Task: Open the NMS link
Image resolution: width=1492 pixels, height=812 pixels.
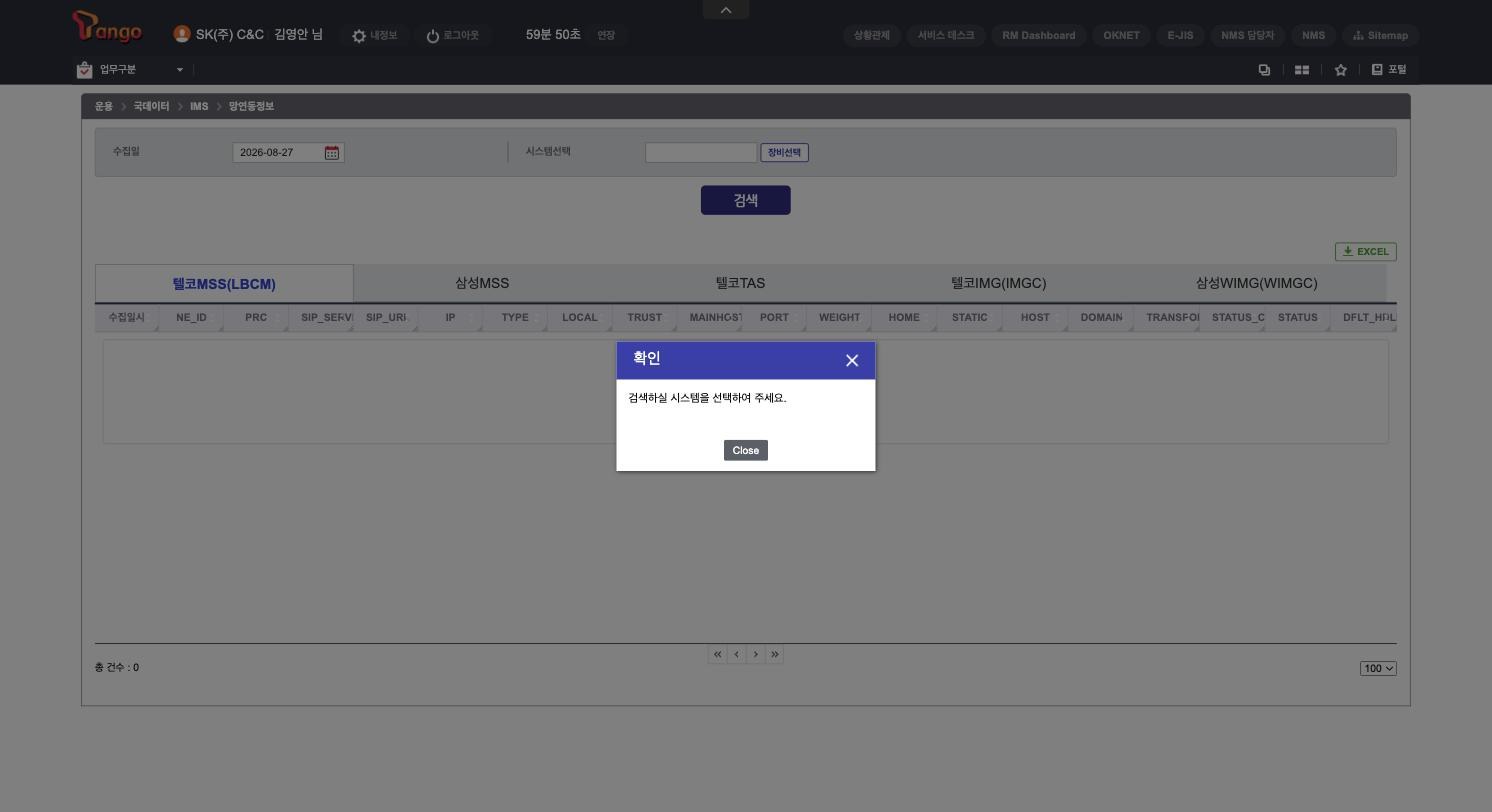Action: click(x=1314, y=35)
